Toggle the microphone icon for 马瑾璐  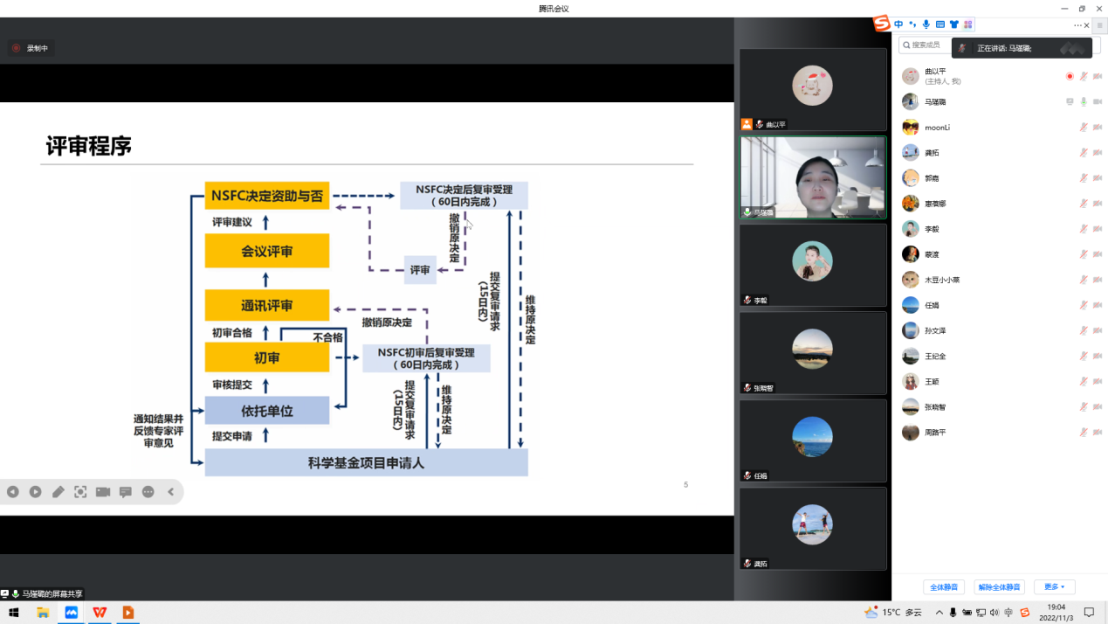[1083, 102]
